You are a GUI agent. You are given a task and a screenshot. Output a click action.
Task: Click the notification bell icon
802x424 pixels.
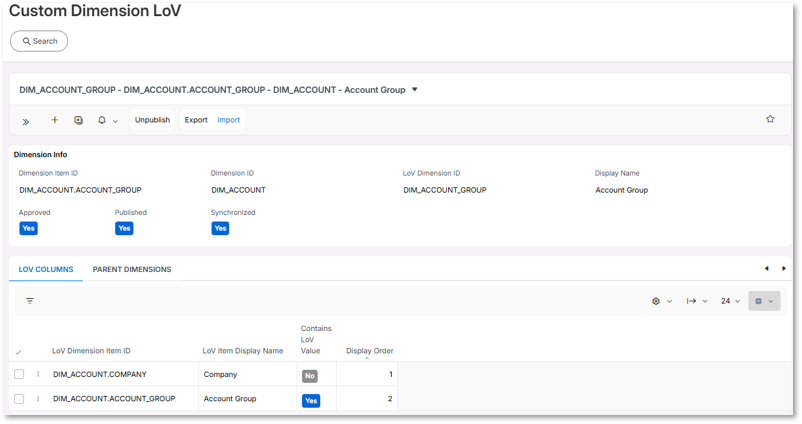point(102,120)
